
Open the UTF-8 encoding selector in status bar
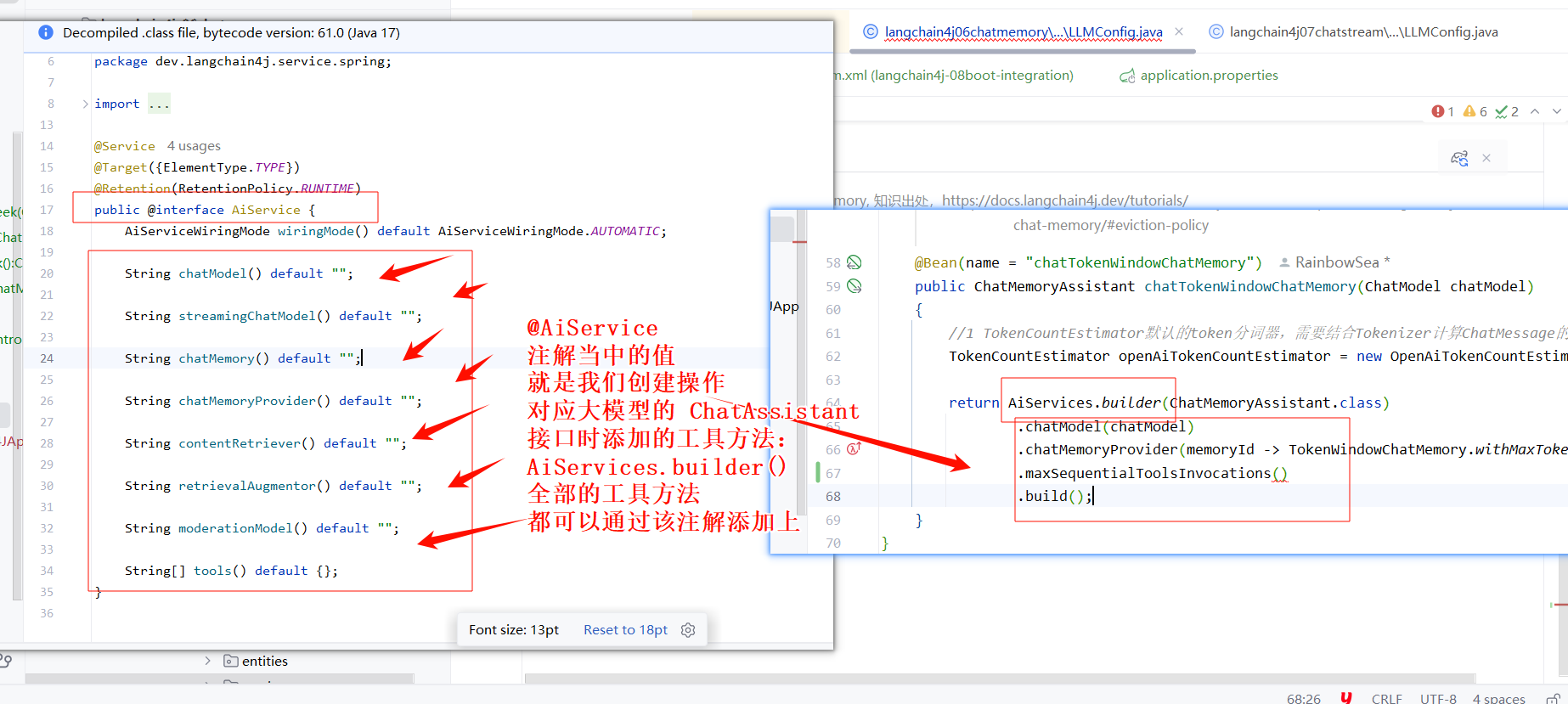tap(1437, 698)
